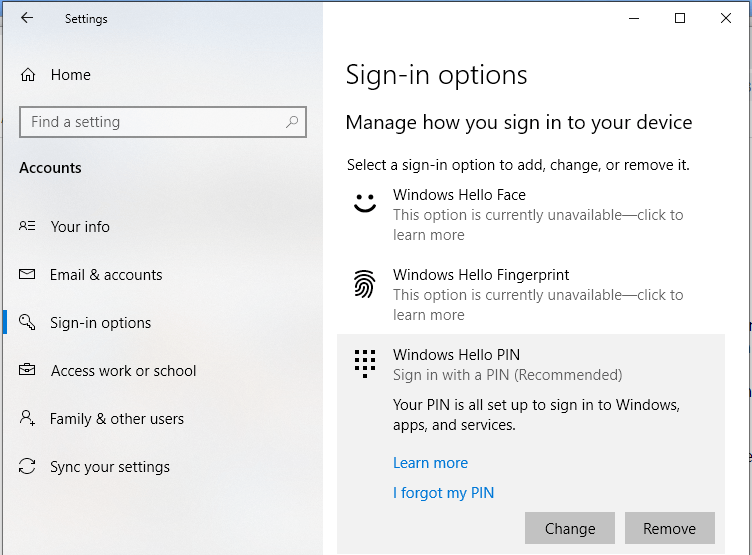The height and width of the screenshot is (555, 752).
Task: Click I forgot my PIN link
Action: pos(443,493)
